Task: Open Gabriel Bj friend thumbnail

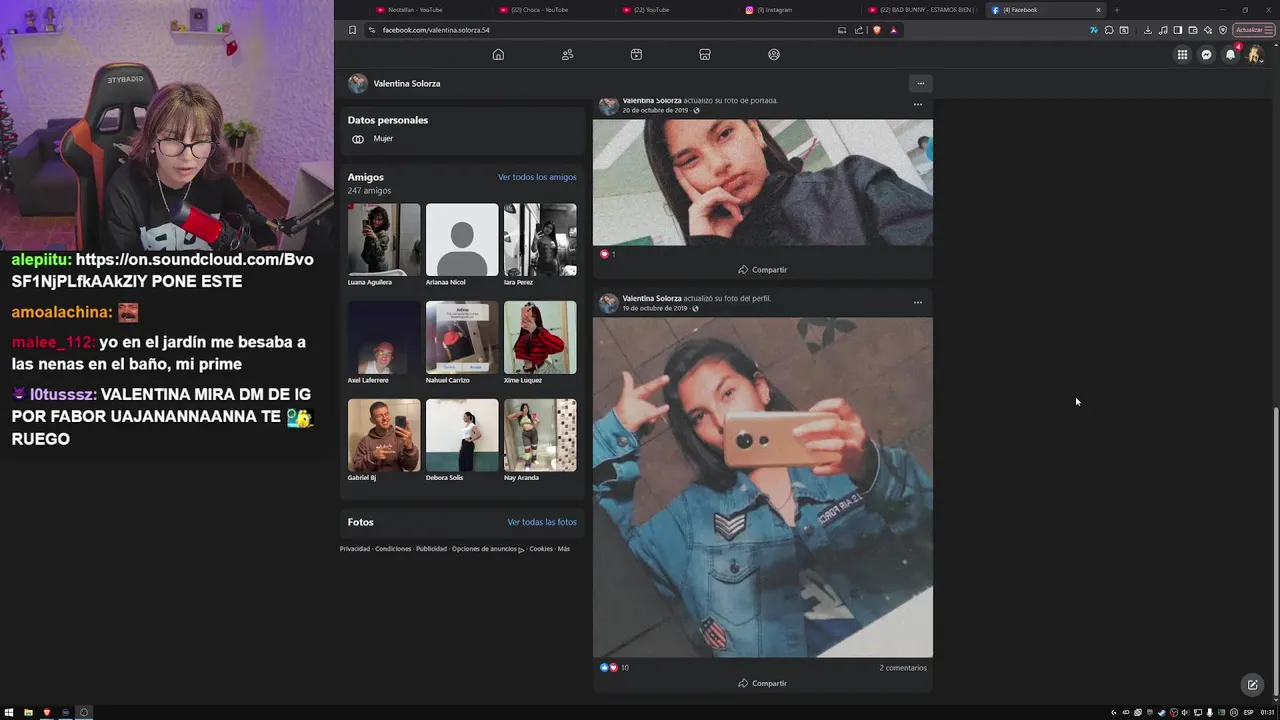Action: [384, 435]
